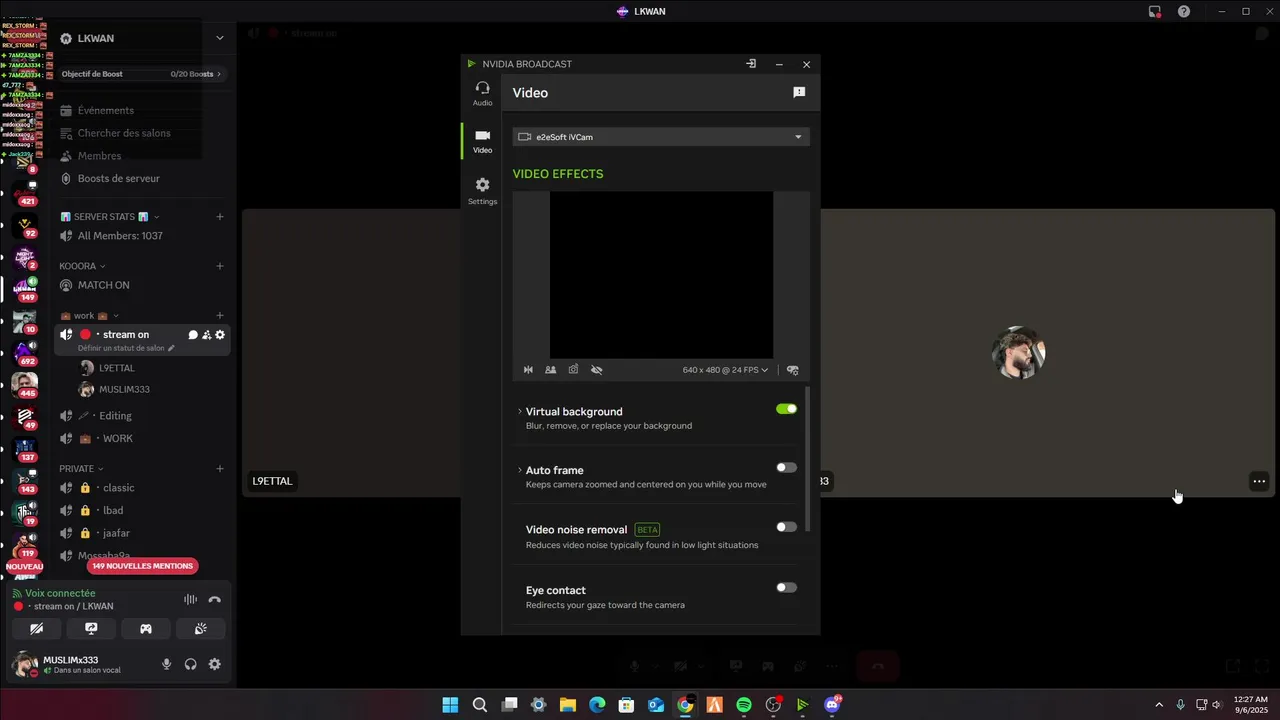Open the soundboard button

[200, 629]
